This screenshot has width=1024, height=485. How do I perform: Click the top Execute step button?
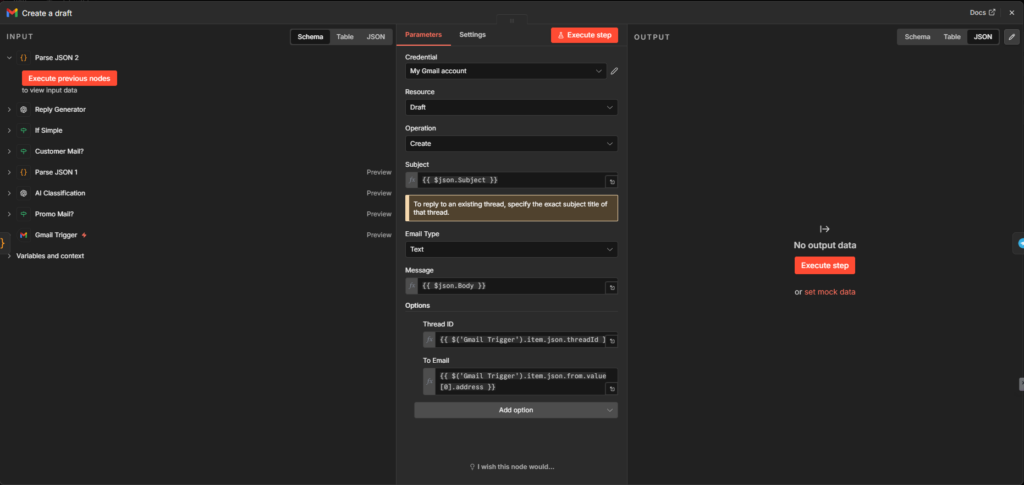[x=584, y=35]
